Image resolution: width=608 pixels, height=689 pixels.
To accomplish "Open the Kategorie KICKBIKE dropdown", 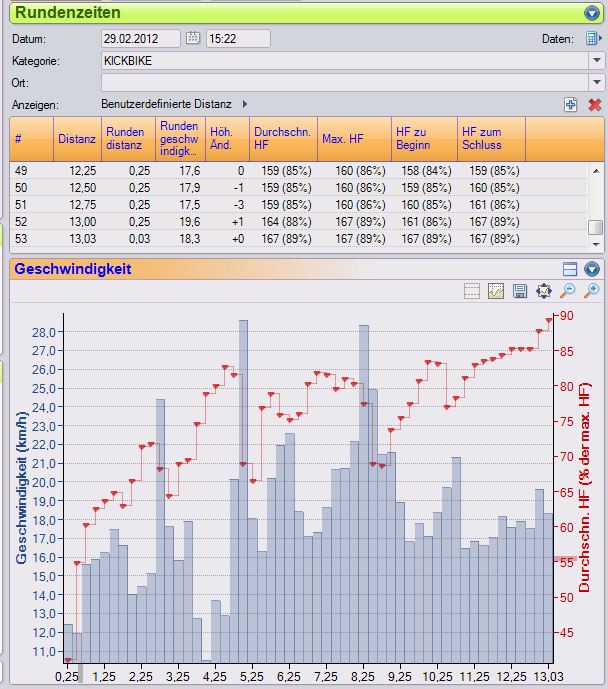I will tap(596, 60).
